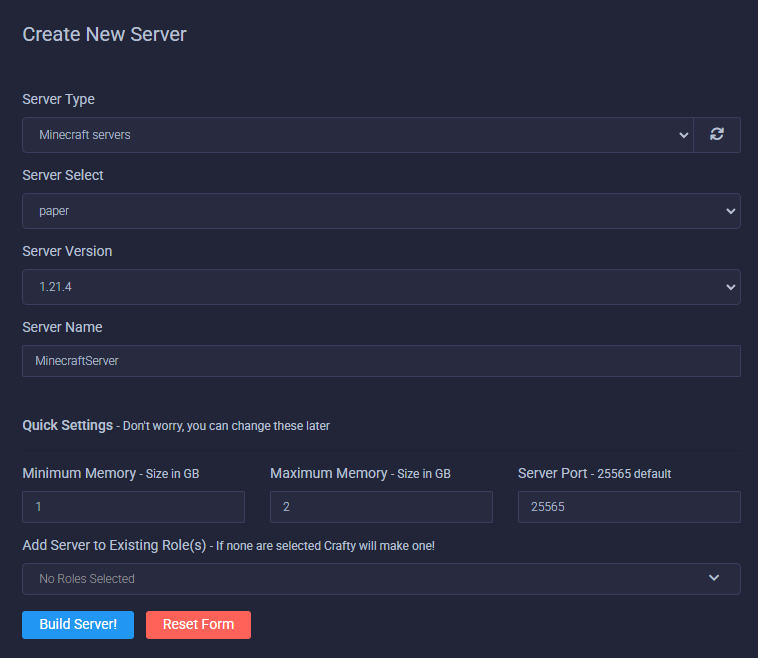
Task: Click the Quick Settings heading text
Action: pos(68,425)
